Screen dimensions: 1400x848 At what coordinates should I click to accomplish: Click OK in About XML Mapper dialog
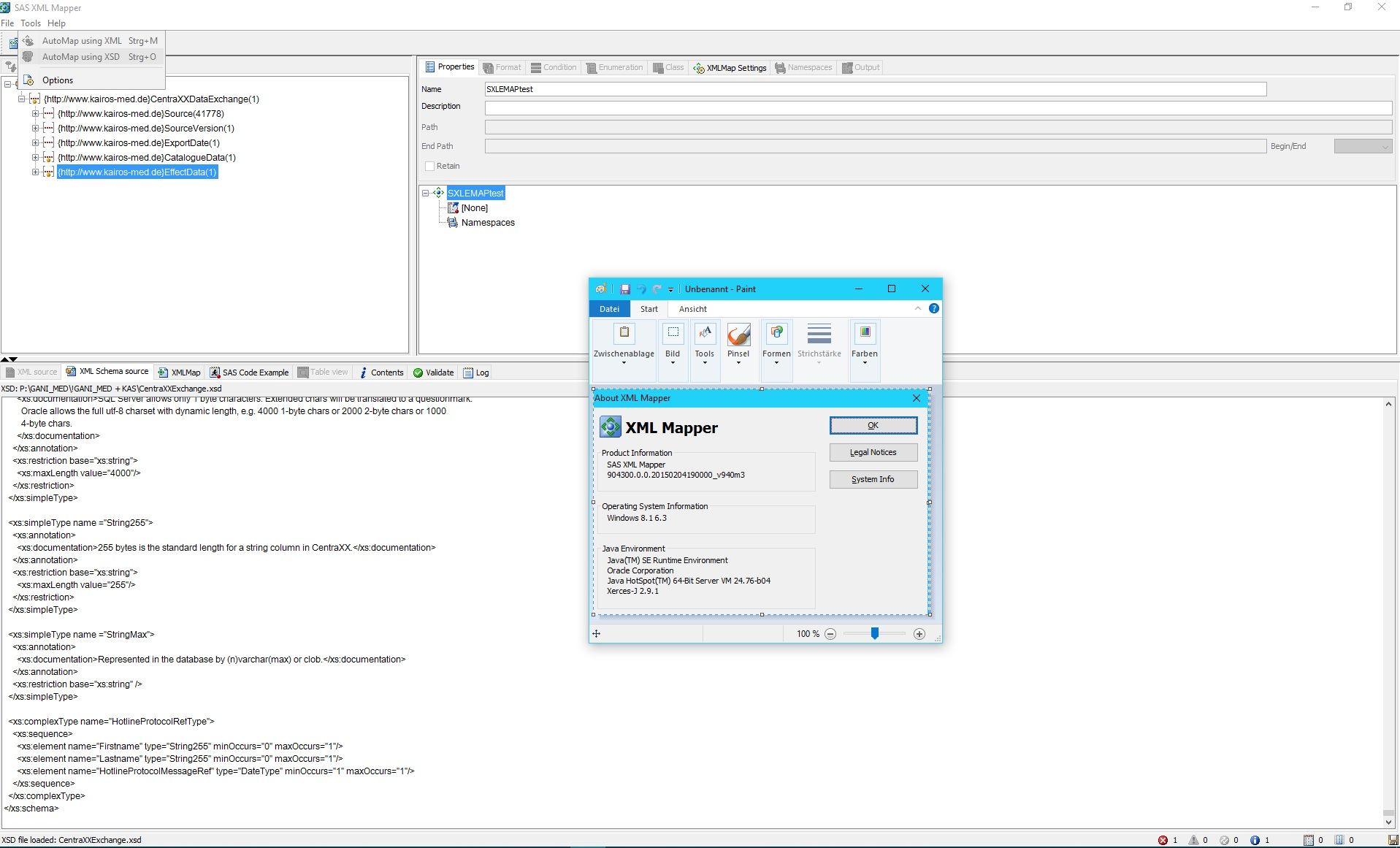(x=873, y=425)
